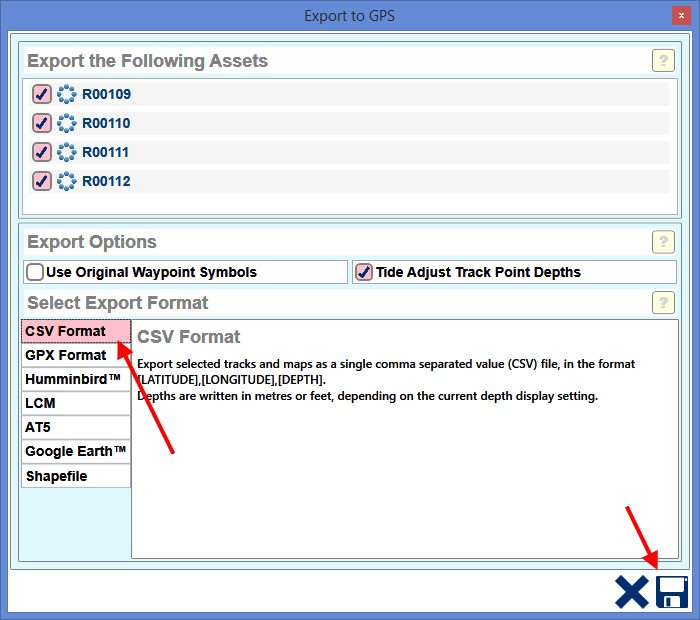Switch to AT5 export format

(76, 427)
